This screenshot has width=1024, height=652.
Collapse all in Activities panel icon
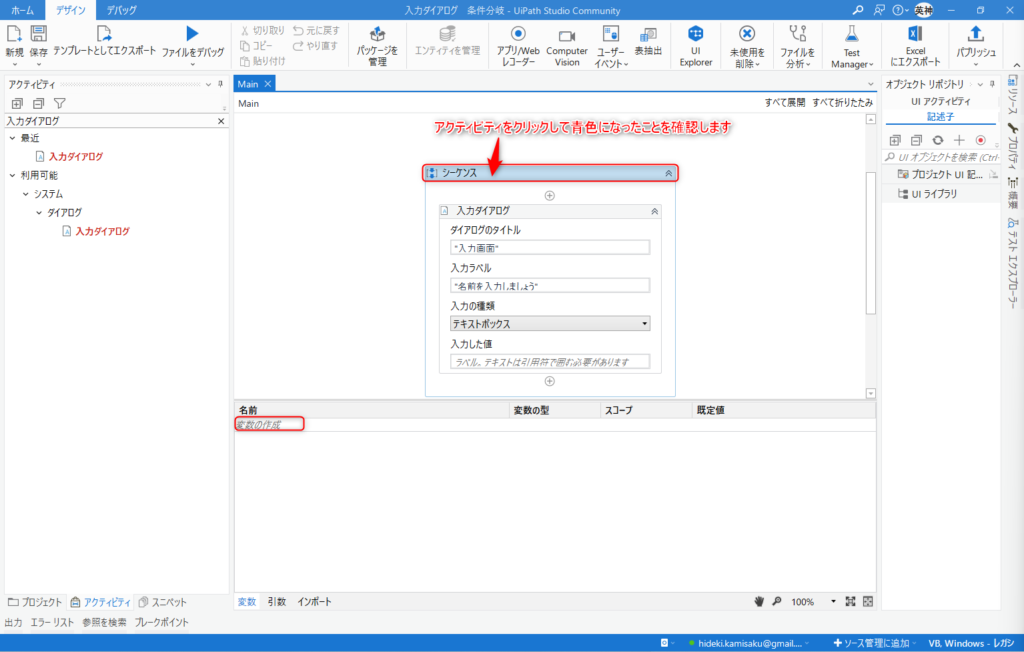coord(39,103)
